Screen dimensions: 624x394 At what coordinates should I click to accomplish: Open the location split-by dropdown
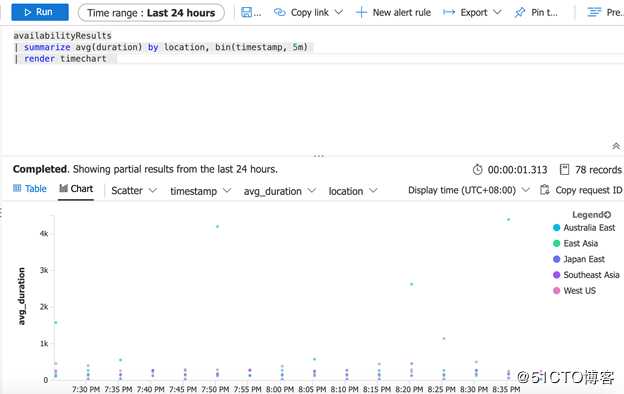point(352,191)
